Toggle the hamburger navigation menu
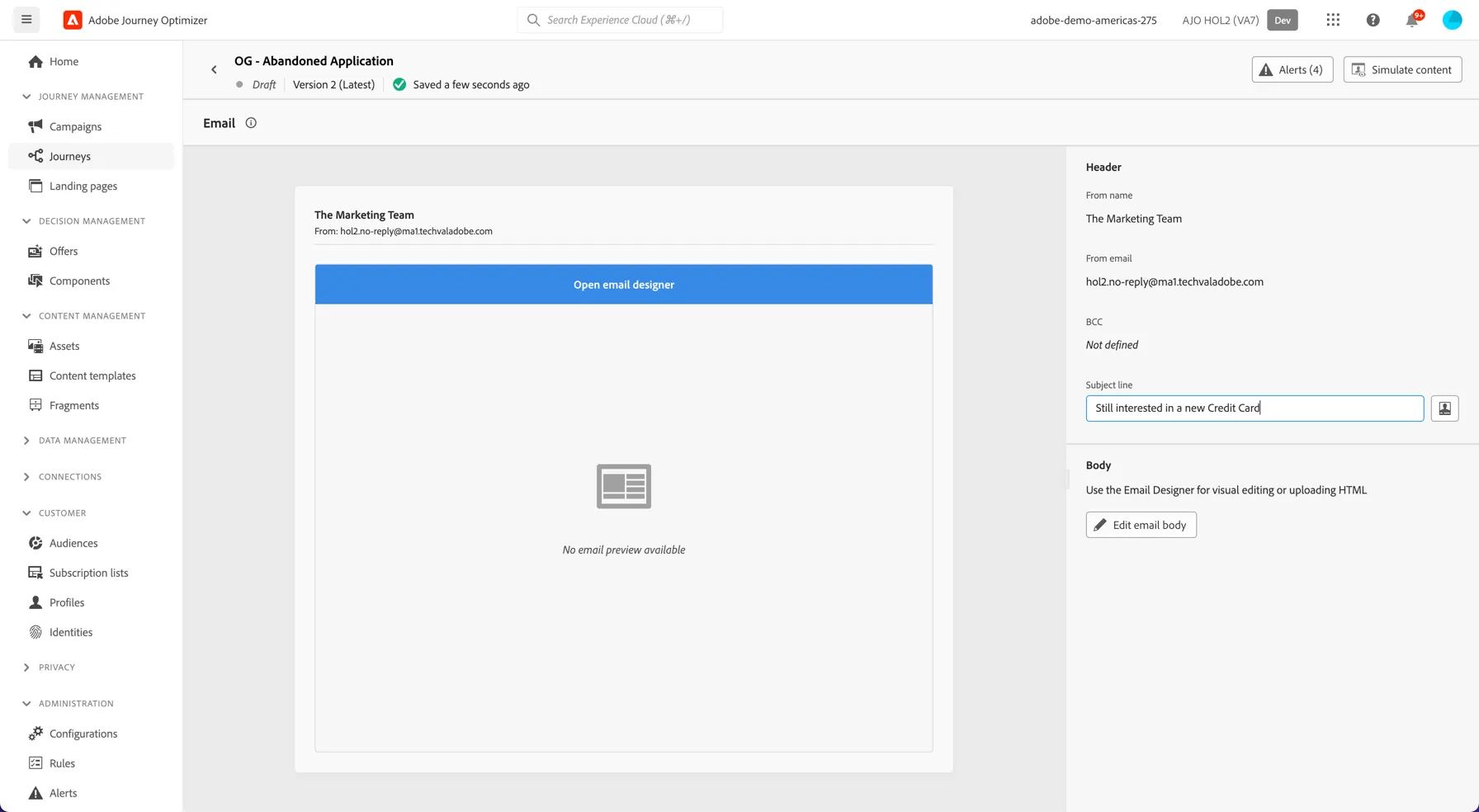This screenshot has width=1479, height=812. (26, 20)
